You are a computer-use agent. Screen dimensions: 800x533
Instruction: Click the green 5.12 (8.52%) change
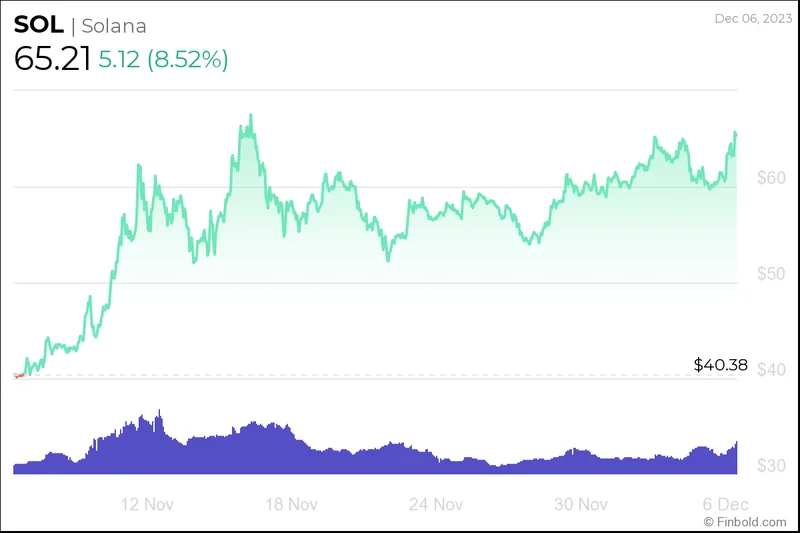164,60
